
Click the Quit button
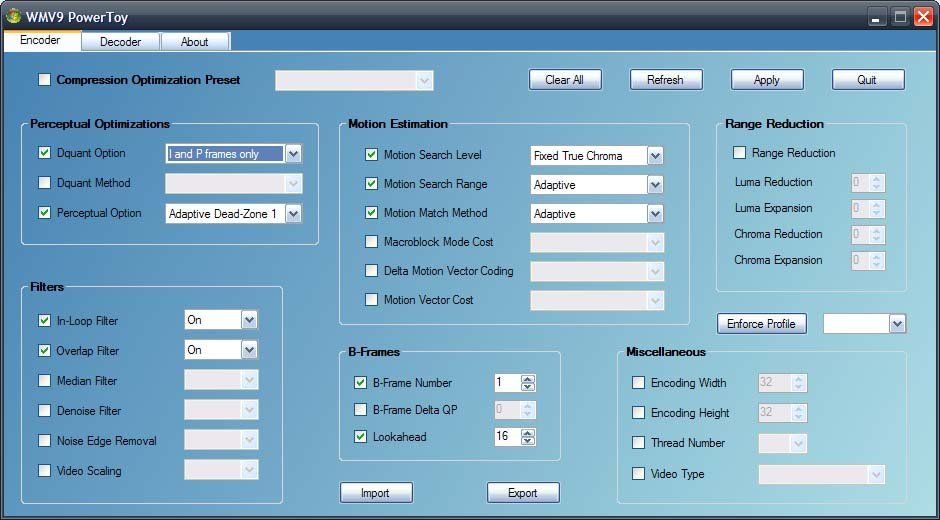[867, 80]
